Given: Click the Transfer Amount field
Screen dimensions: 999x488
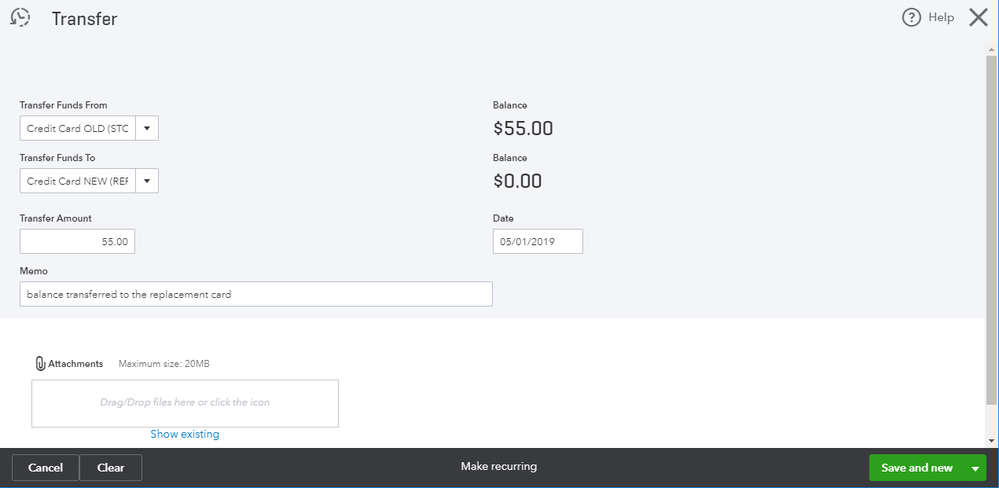Looking at the screenshot, I should (x=77, y=242).
